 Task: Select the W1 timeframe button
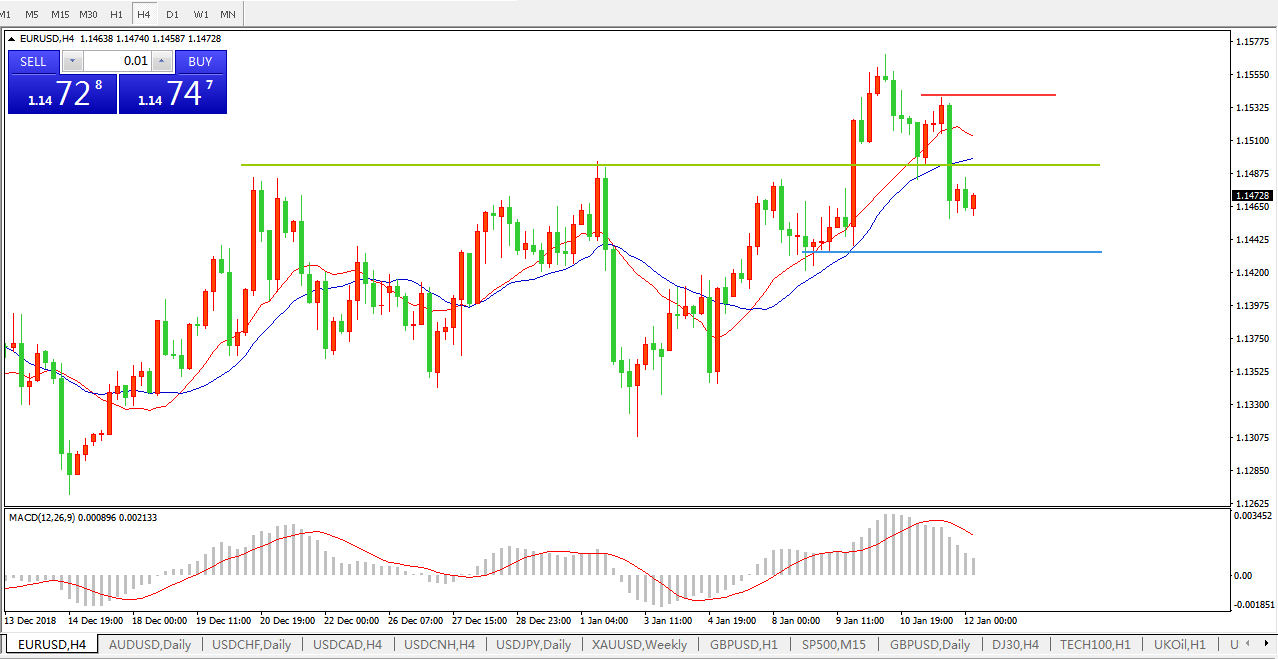click(x=201, y=14)
